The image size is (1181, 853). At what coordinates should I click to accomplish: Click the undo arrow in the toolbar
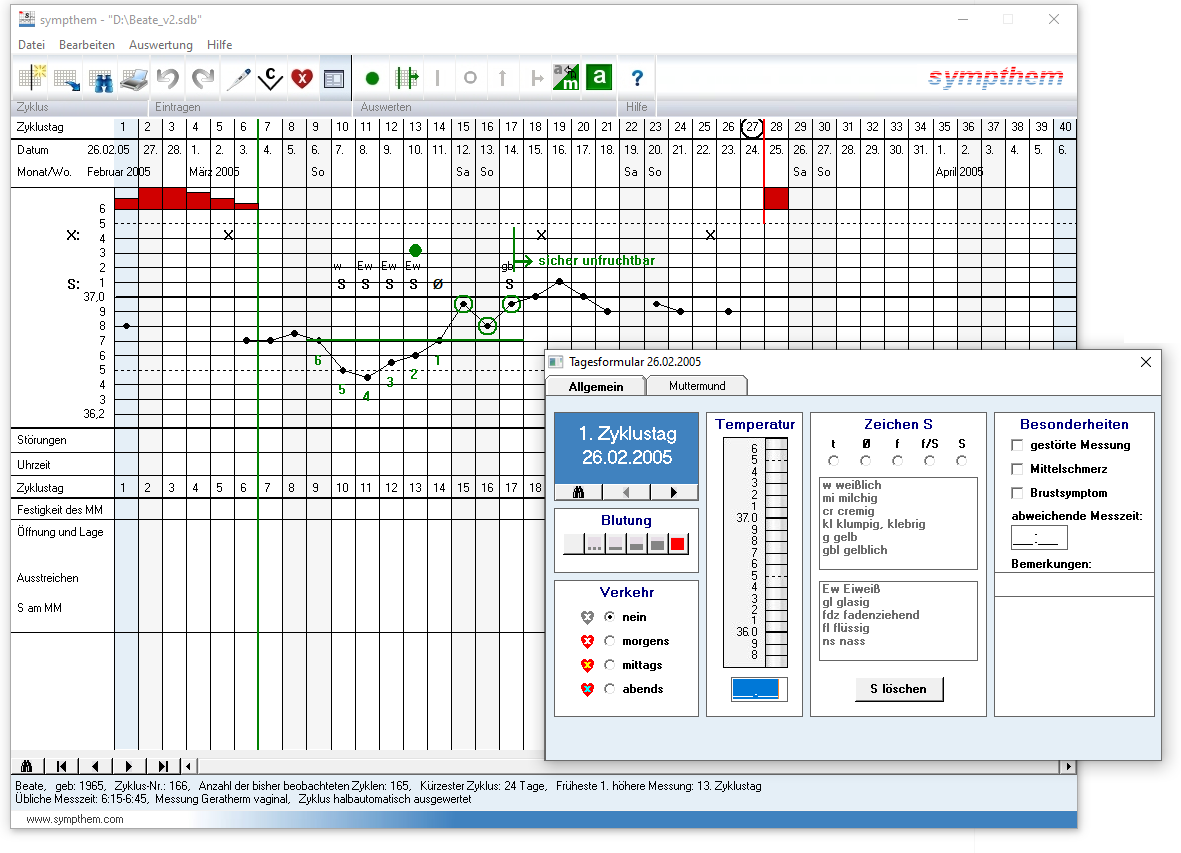pyautogui.click(x=168, y=78)
